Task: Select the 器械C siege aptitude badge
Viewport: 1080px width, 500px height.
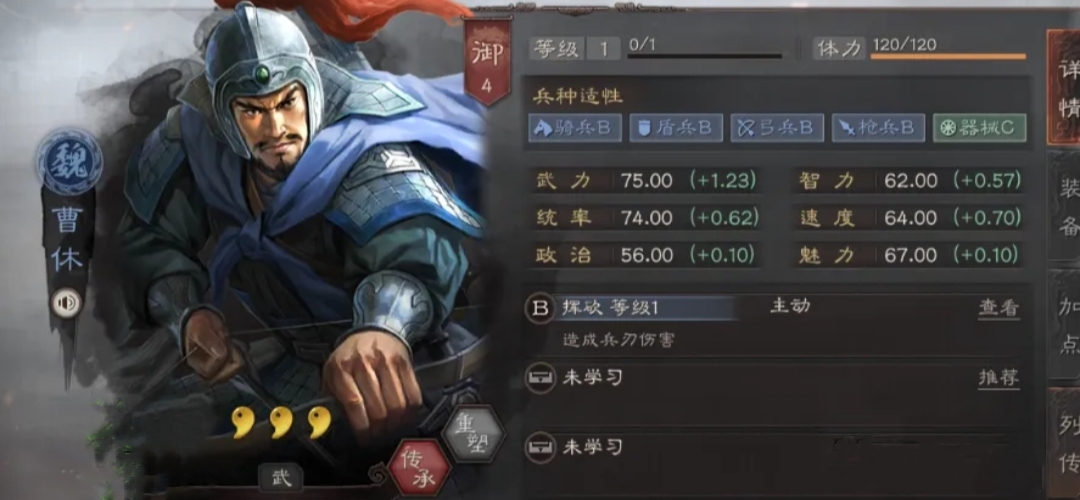Action: tap(979, 128)
